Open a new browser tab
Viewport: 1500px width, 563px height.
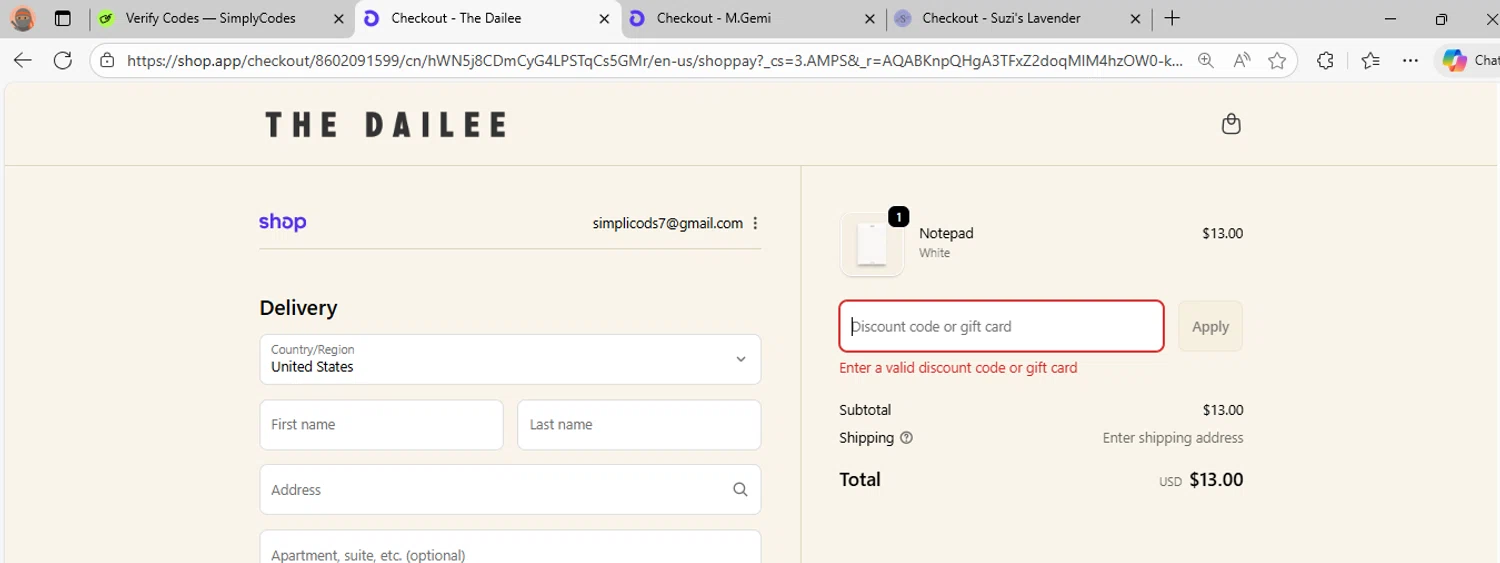click(1173, 18)
